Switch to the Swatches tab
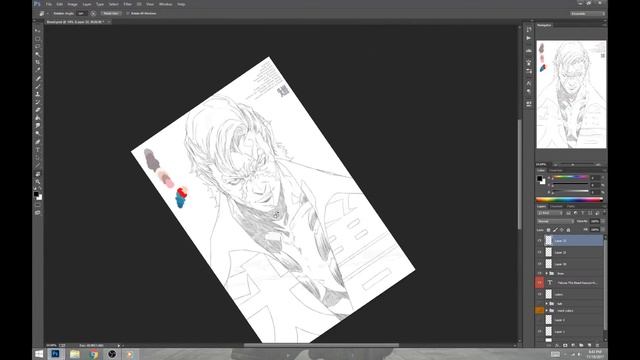The width and height of the screenshot is (640, 360). click(556, 170)
